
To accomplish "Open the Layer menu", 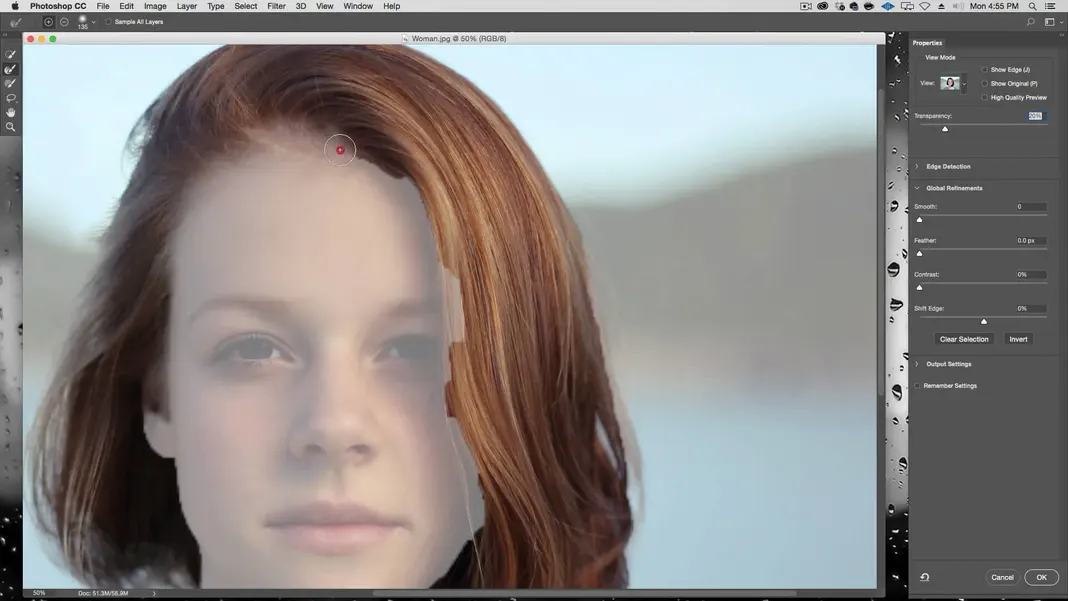I will coord(187,6).
